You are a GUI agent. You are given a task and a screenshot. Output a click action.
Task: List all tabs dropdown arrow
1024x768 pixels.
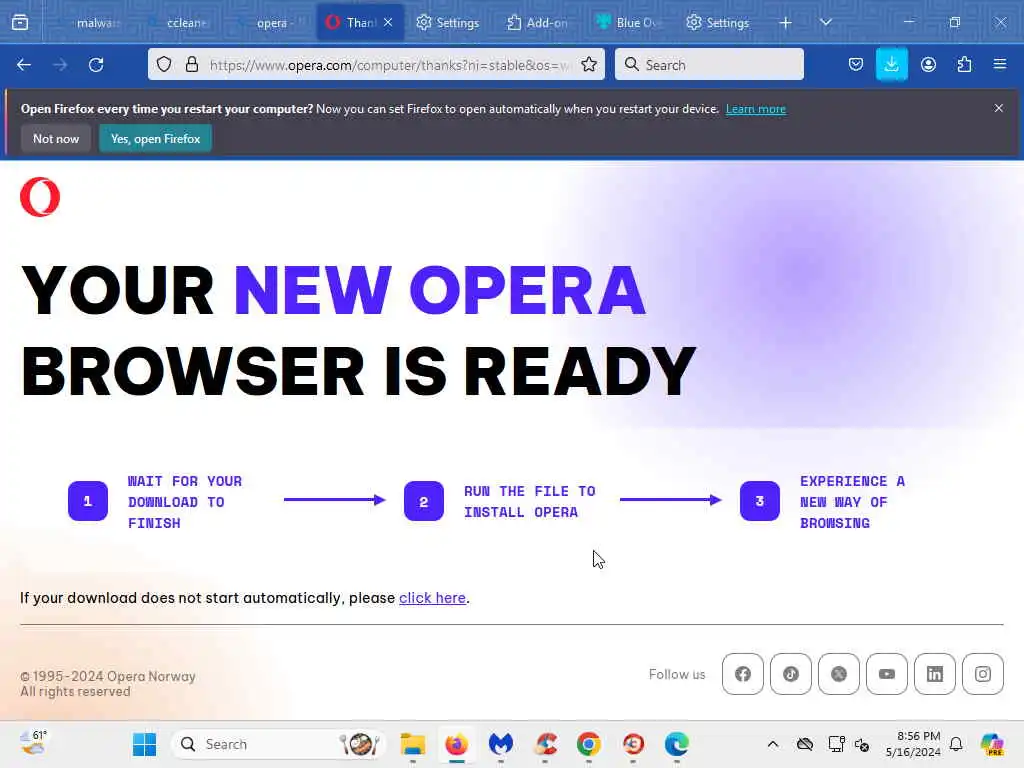click(x=826, y=23)
